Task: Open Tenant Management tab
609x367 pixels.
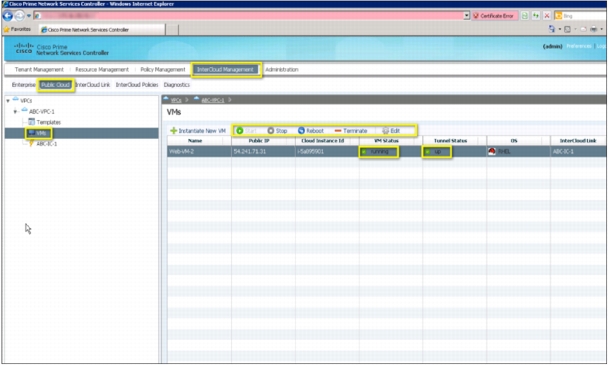Action: pos(39,70)
